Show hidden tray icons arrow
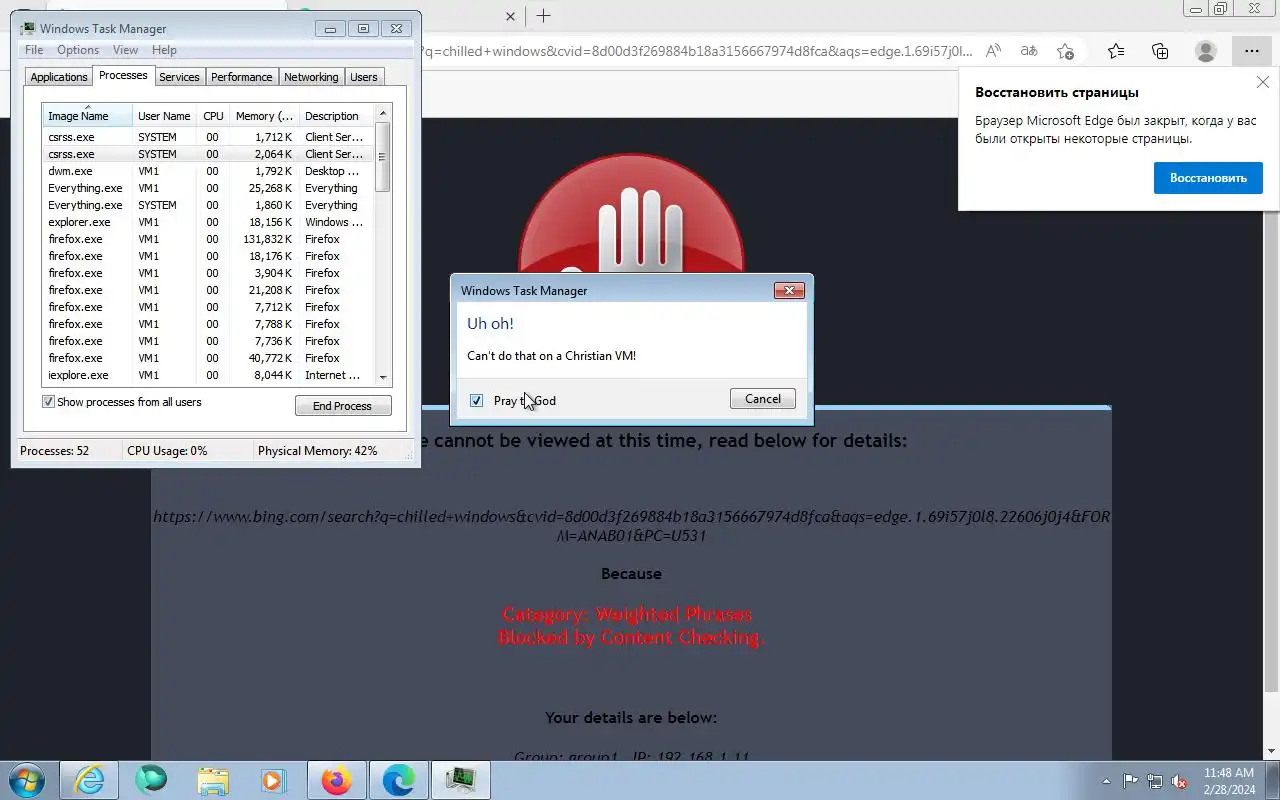 pyautogui.click(x=1106, y=781)
